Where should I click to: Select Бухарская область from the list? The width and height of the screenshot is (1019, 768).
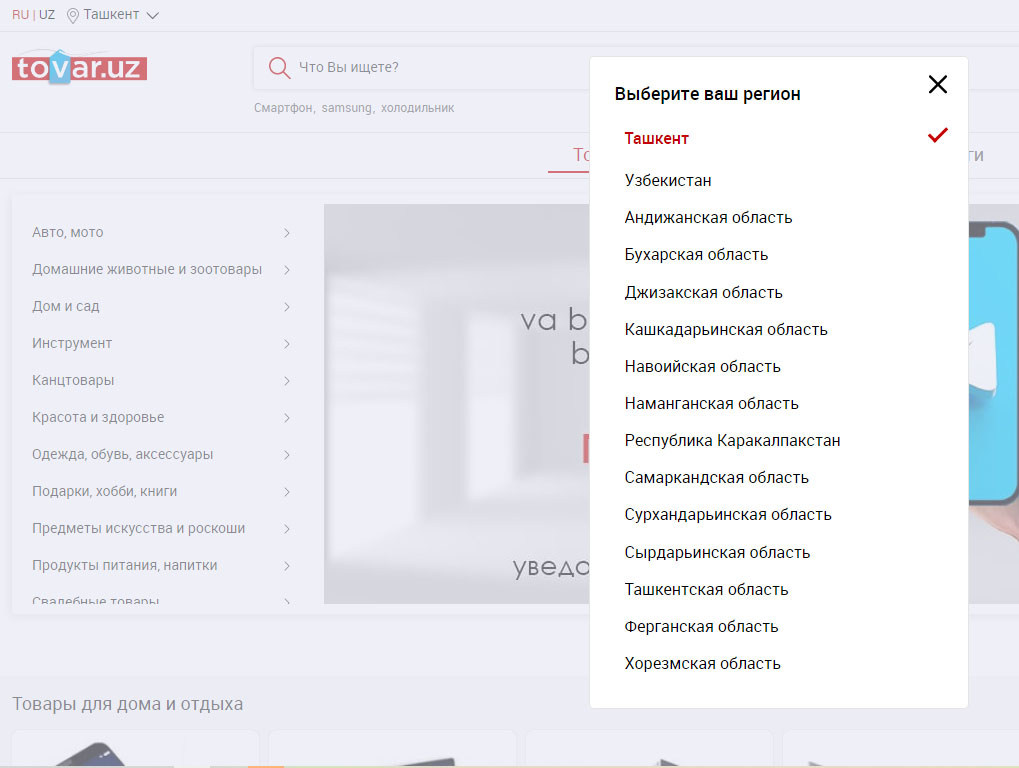[696, 255]
